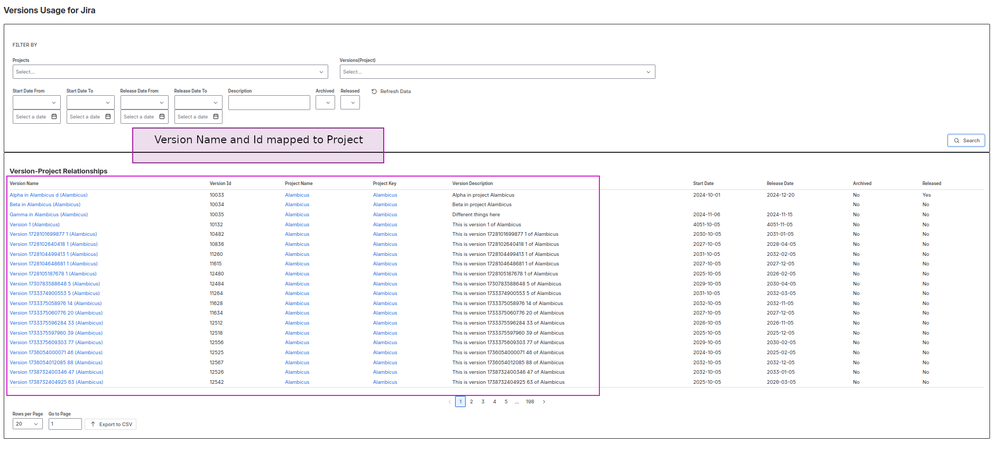Open version link Version 1 (Alambicus)
This screenshot has height=451, width=999.
pyautogui.click(x=34, y=224)
